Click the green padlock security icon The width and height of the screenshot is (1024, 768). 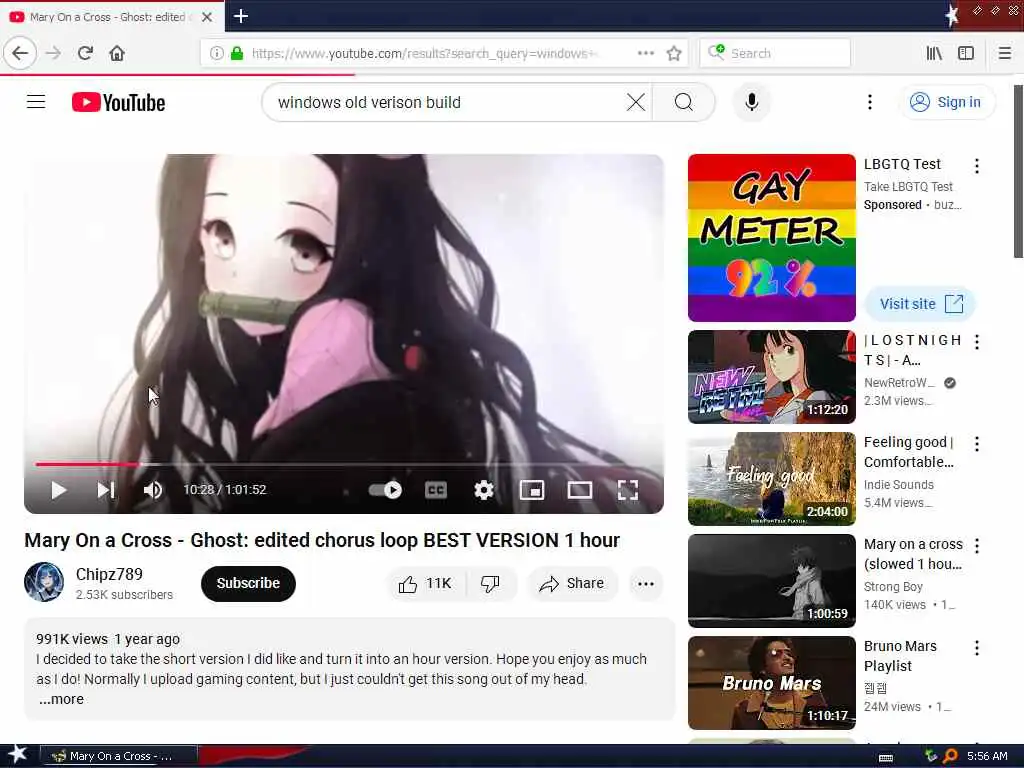(237, 54)
